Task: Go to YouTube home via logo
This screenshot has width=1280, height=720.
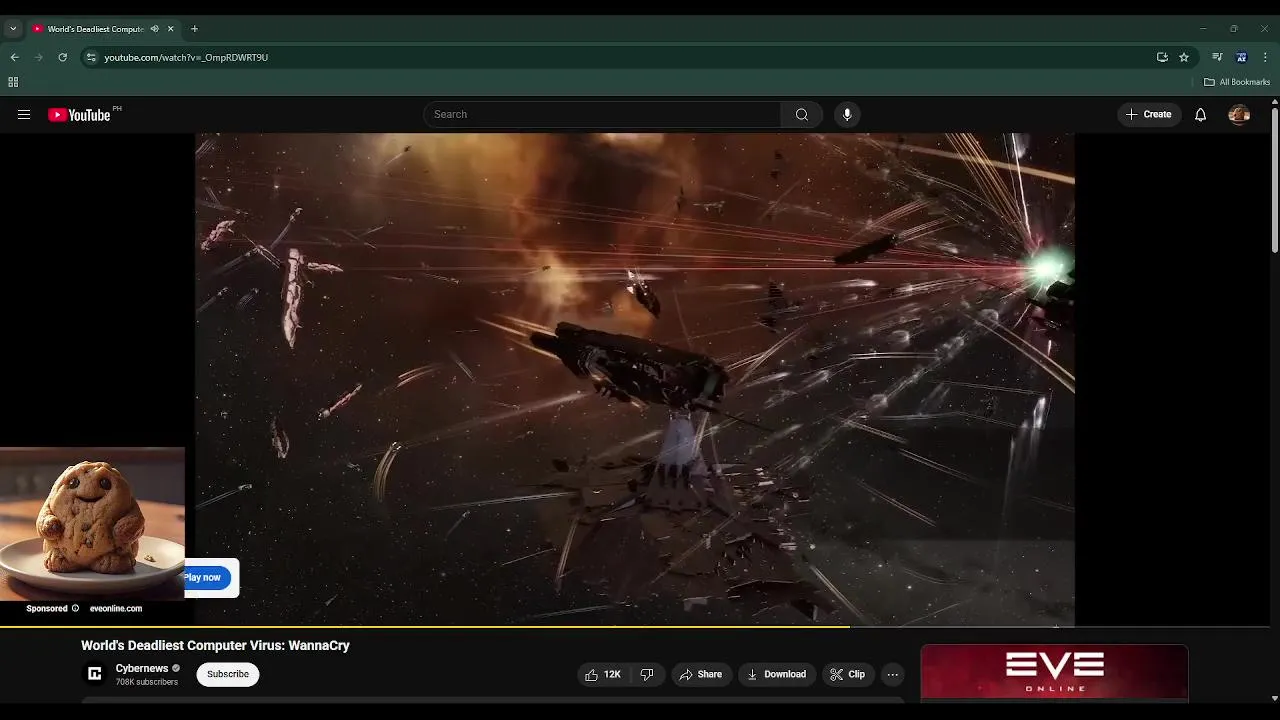Action: tap(79, 115)
